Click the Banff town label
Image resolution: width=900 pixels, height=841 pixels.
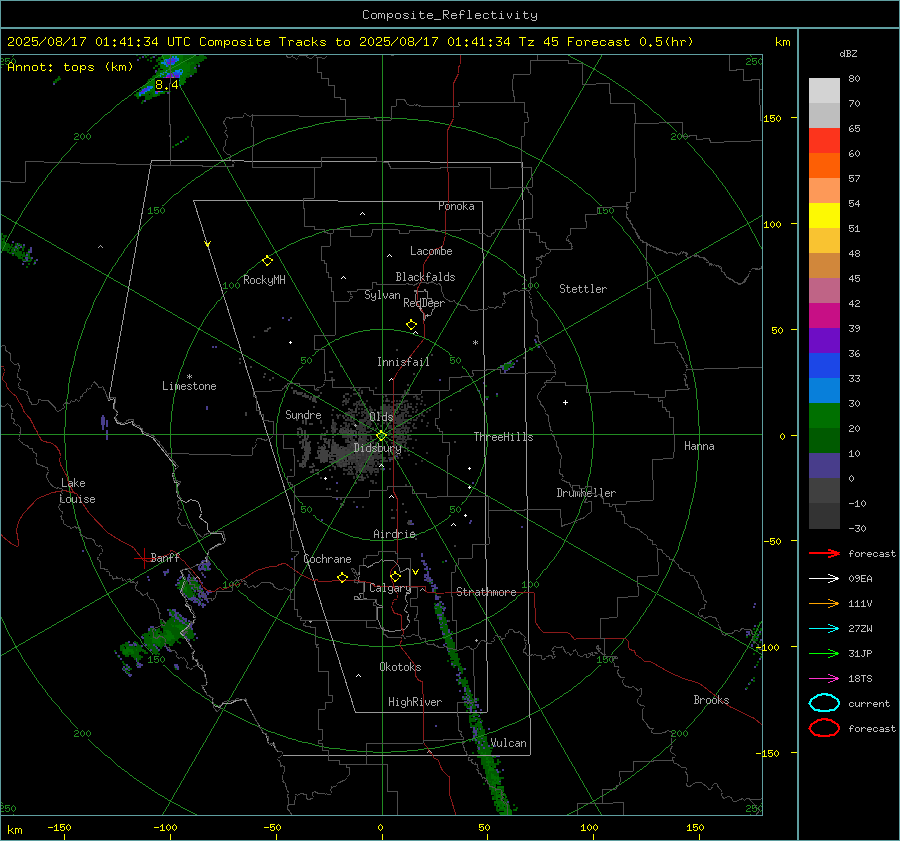(165, 557)
